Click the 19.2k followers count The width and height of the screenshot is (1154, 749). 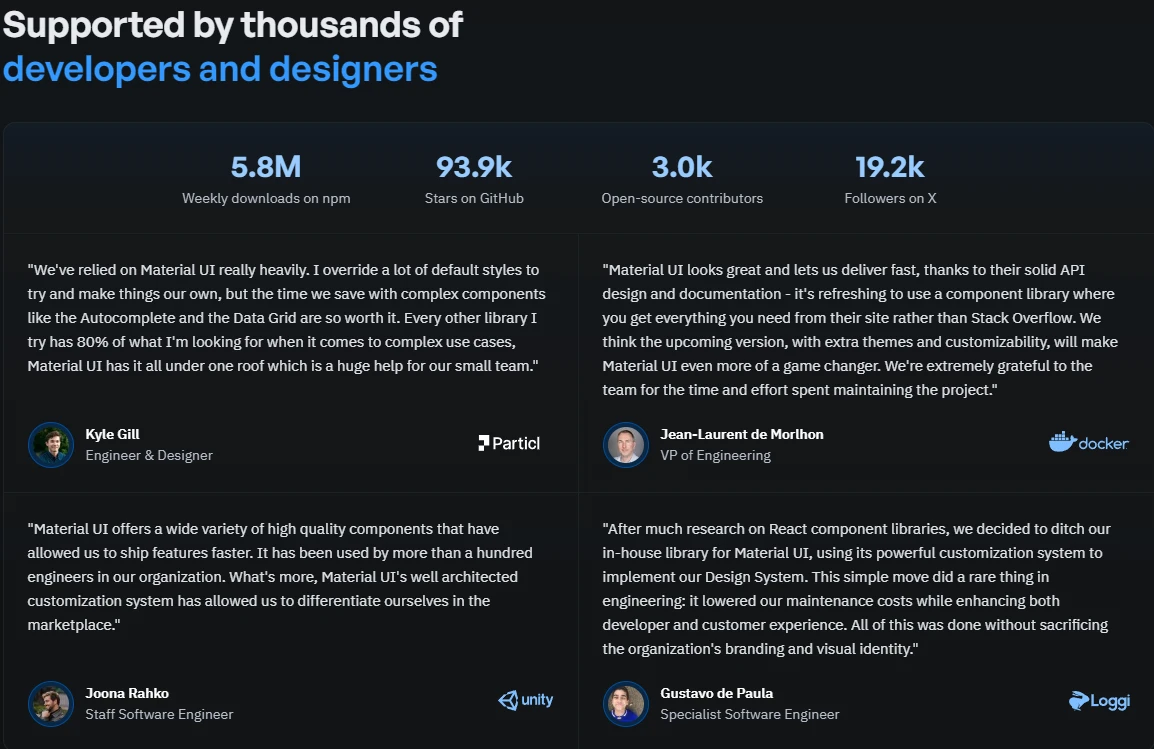pos(890,167)
